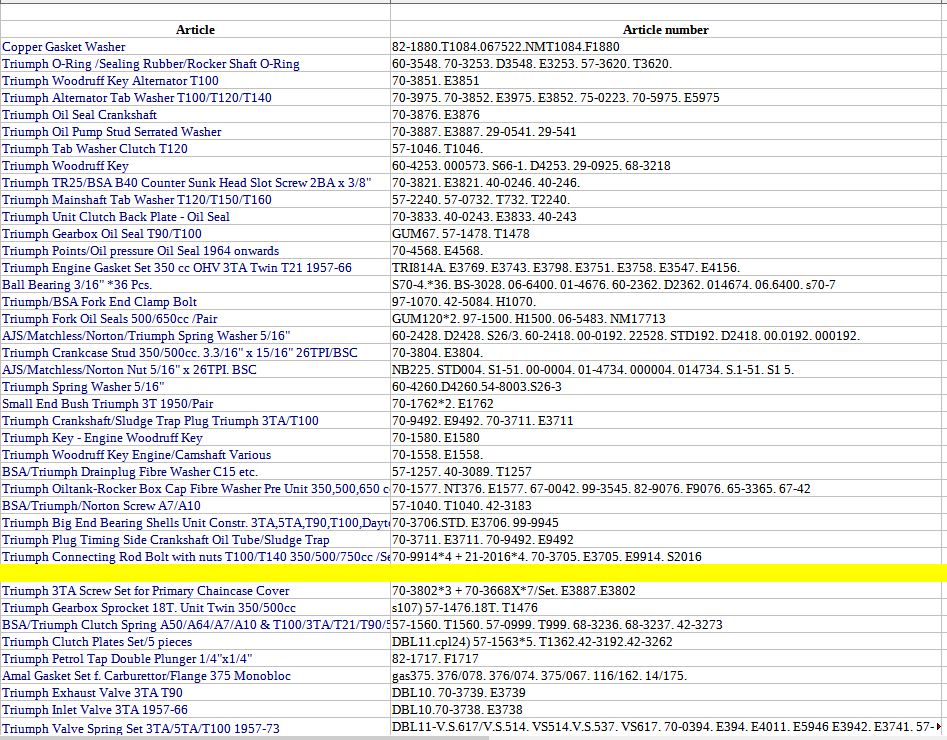Select Small End Bush Triumph 3T 1950/Pair
This screenshot has height=740, width=947.
[x=195, y=404]
